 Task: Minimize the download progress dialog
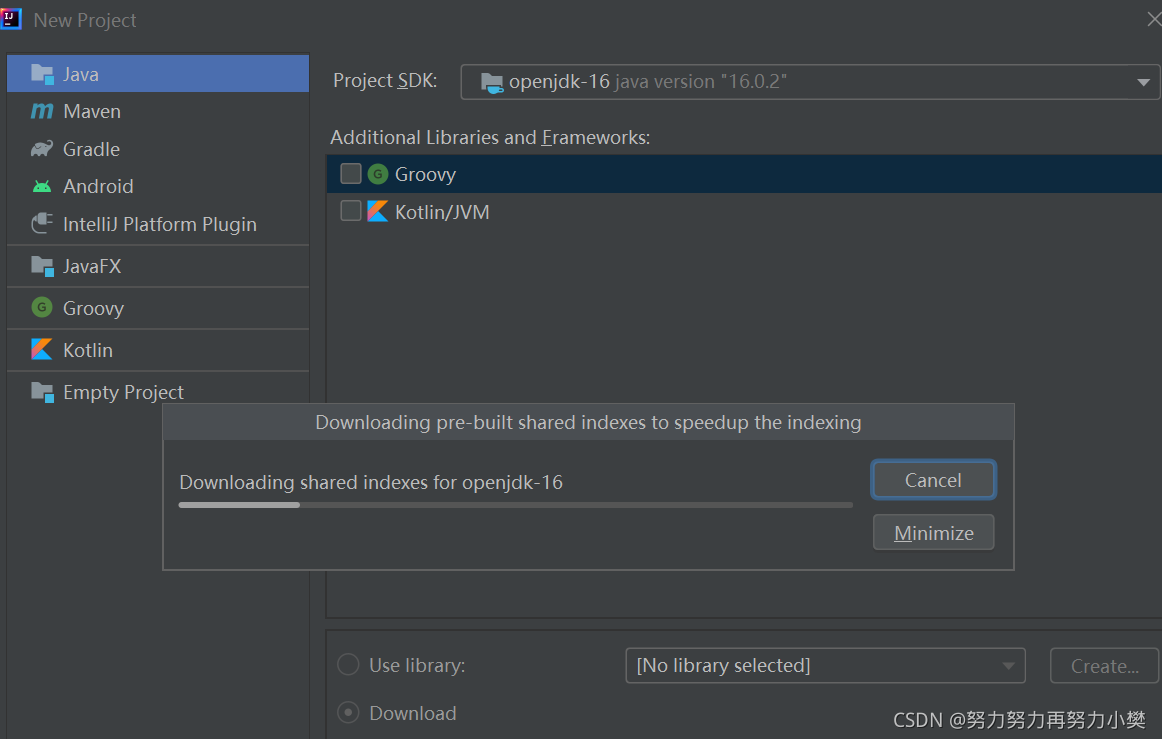[x=933, y=533]
